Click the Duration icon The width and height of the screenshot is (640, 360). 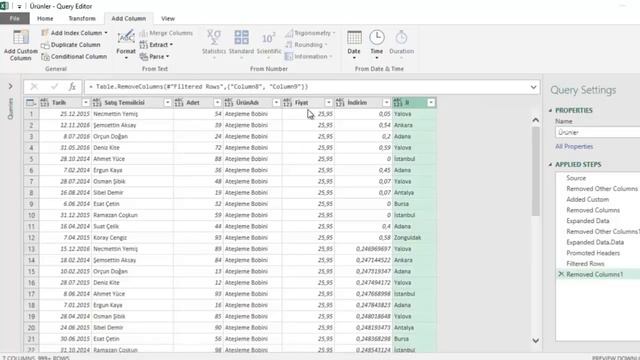(401, 38)
